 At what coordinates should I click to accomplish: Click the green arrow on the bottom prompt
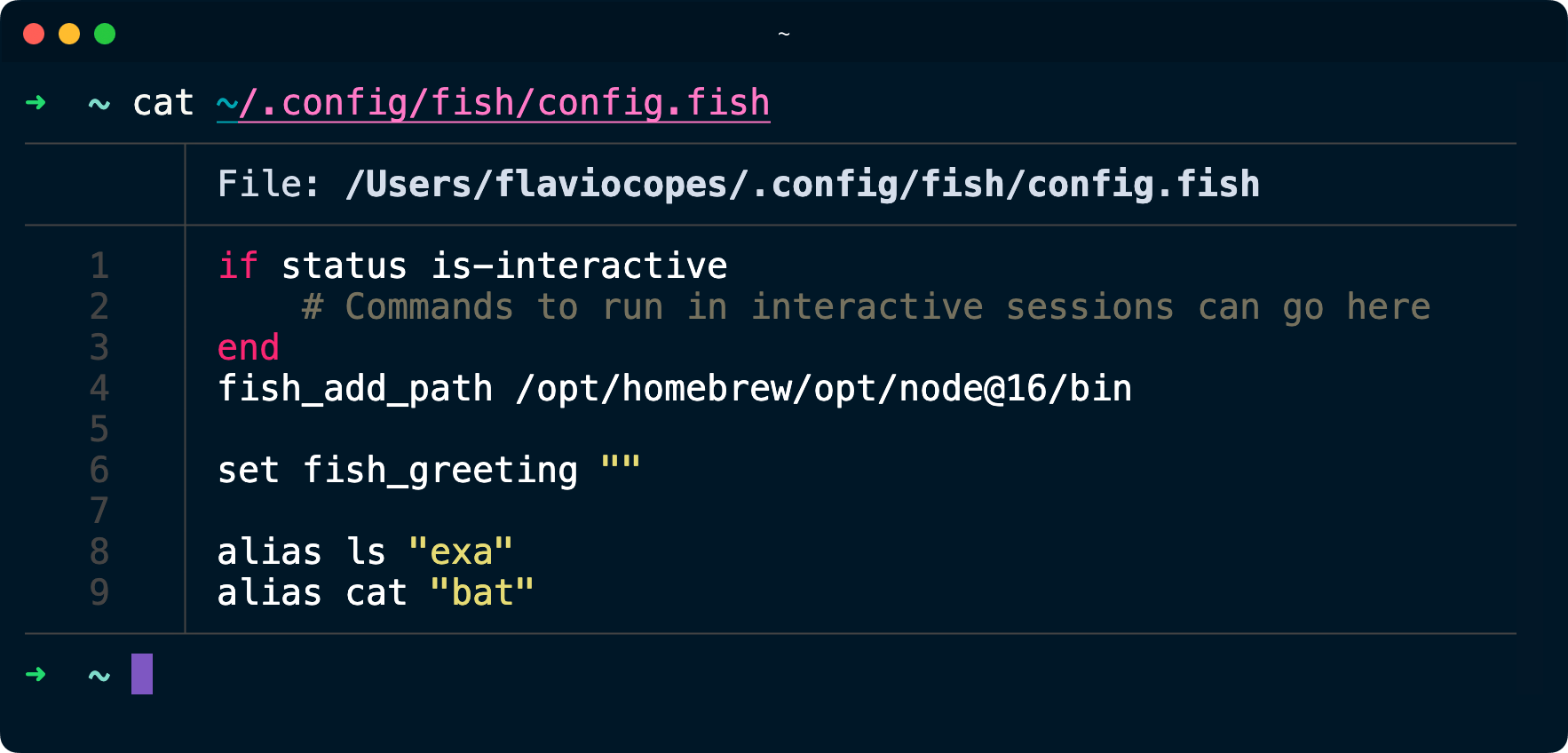tap(36, 674)
